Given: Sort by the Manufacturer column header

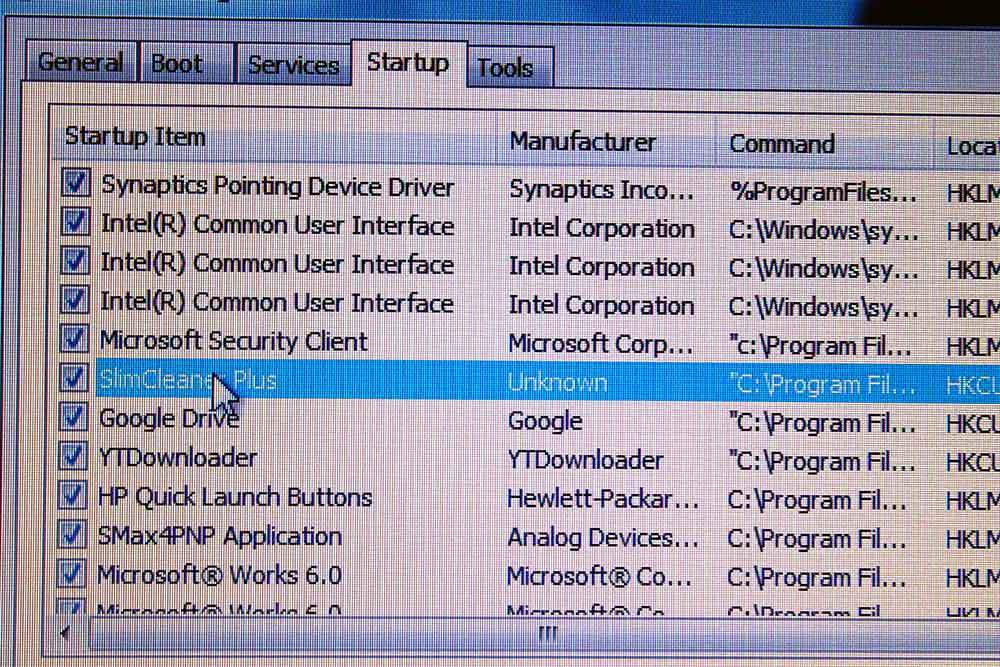Looking at the screenshot, I should point(607,142).
